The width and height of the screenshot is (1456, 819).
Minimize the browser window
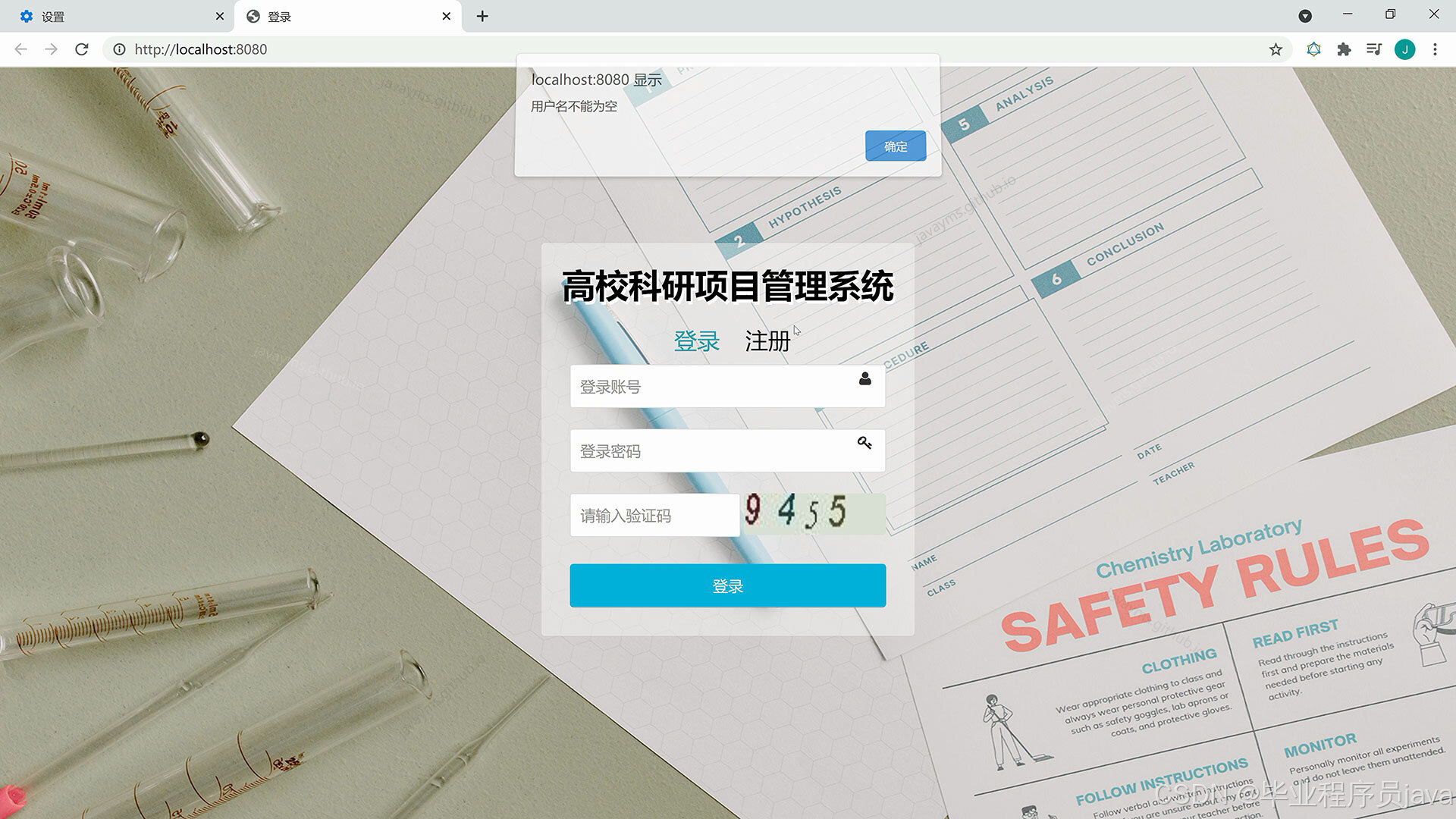[1348, 14]
